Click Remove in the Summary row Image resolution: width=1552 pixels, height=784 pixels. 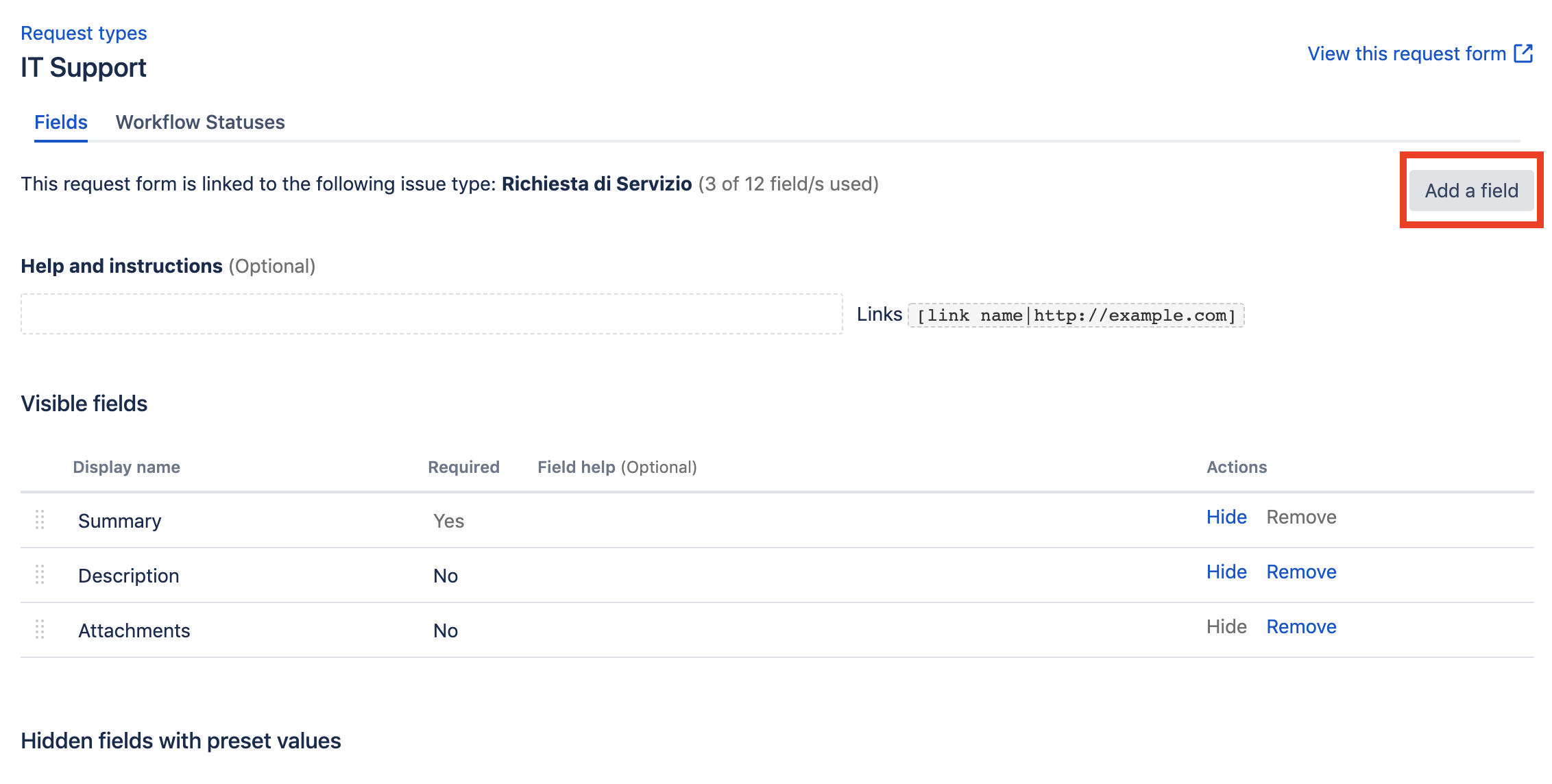1301,517
